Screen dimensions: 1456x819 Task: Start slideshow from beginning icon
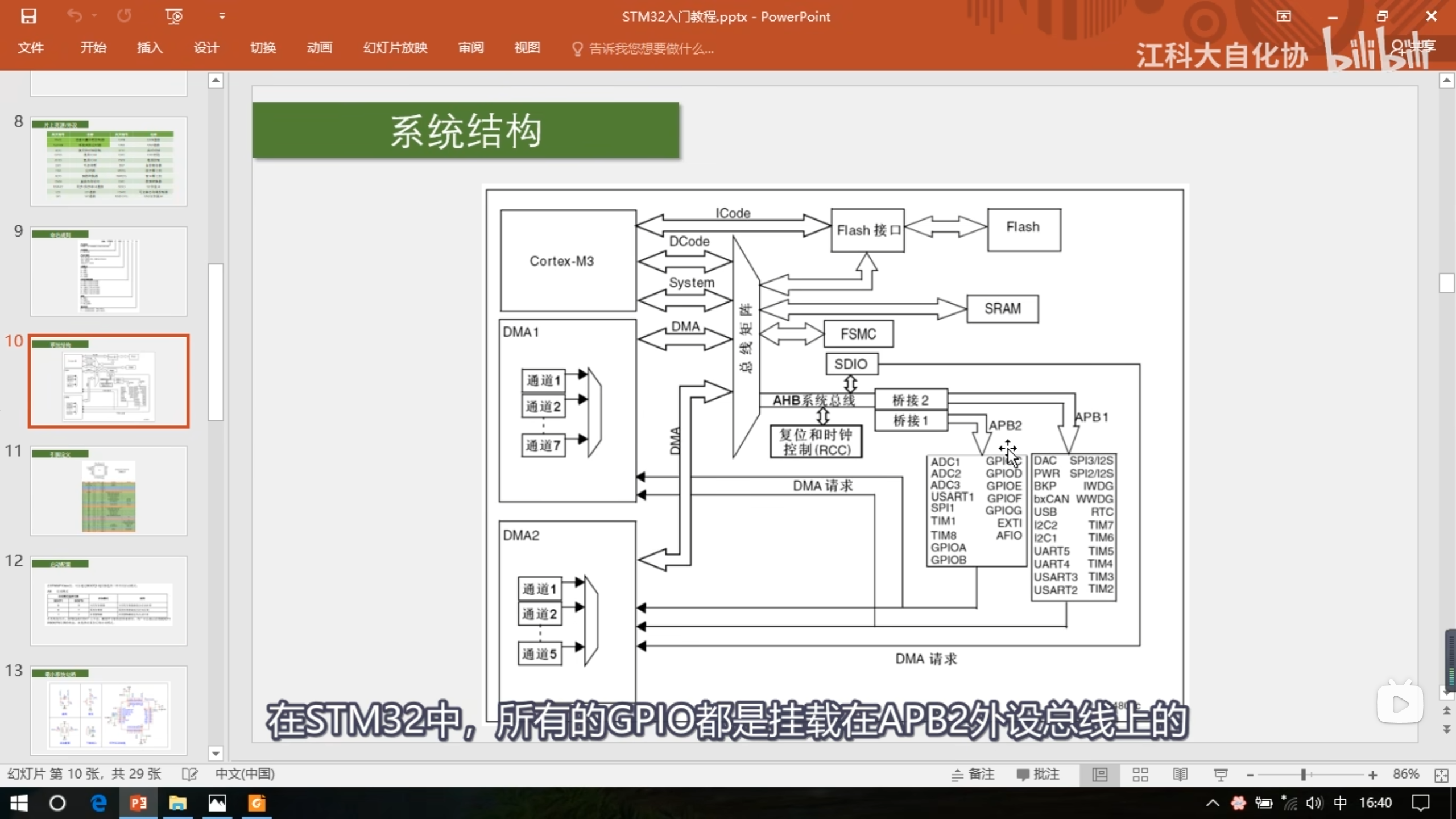(x=173, y=16)
